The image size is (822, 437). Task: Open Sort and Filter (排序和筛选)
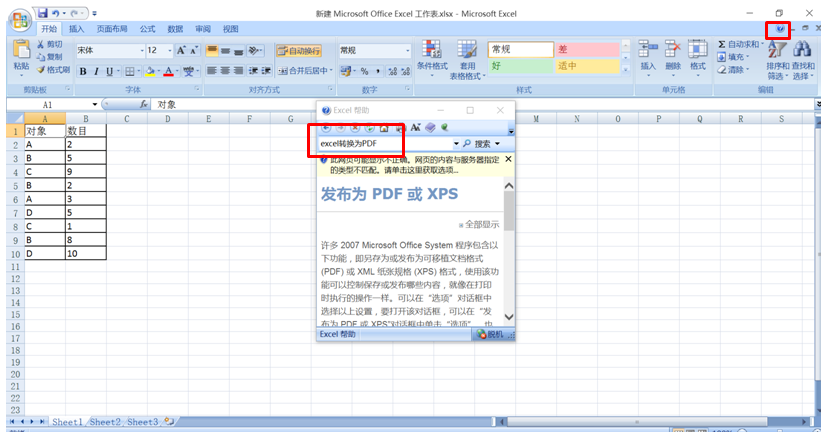[x=777, y=60]
